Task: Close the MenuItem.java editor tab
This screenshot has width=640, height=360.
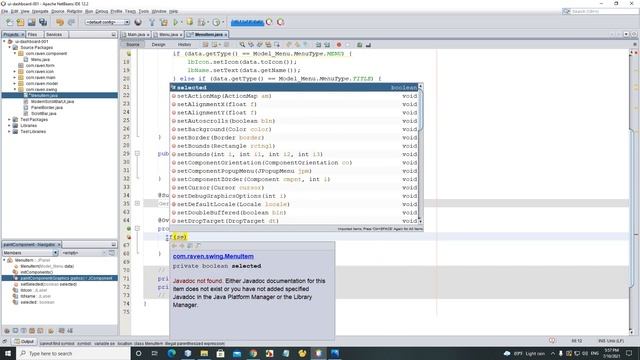Action: pos(225,35)
